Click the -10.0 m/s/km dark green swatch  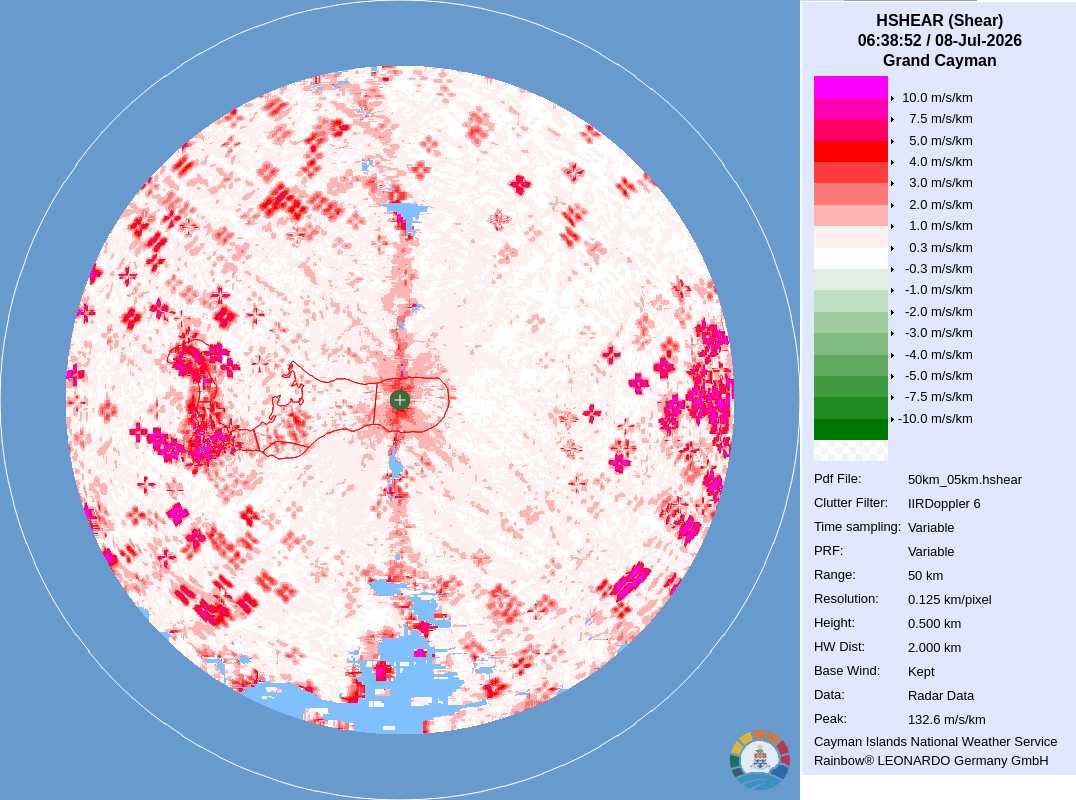pyautogui.click(x=850, y=429)
